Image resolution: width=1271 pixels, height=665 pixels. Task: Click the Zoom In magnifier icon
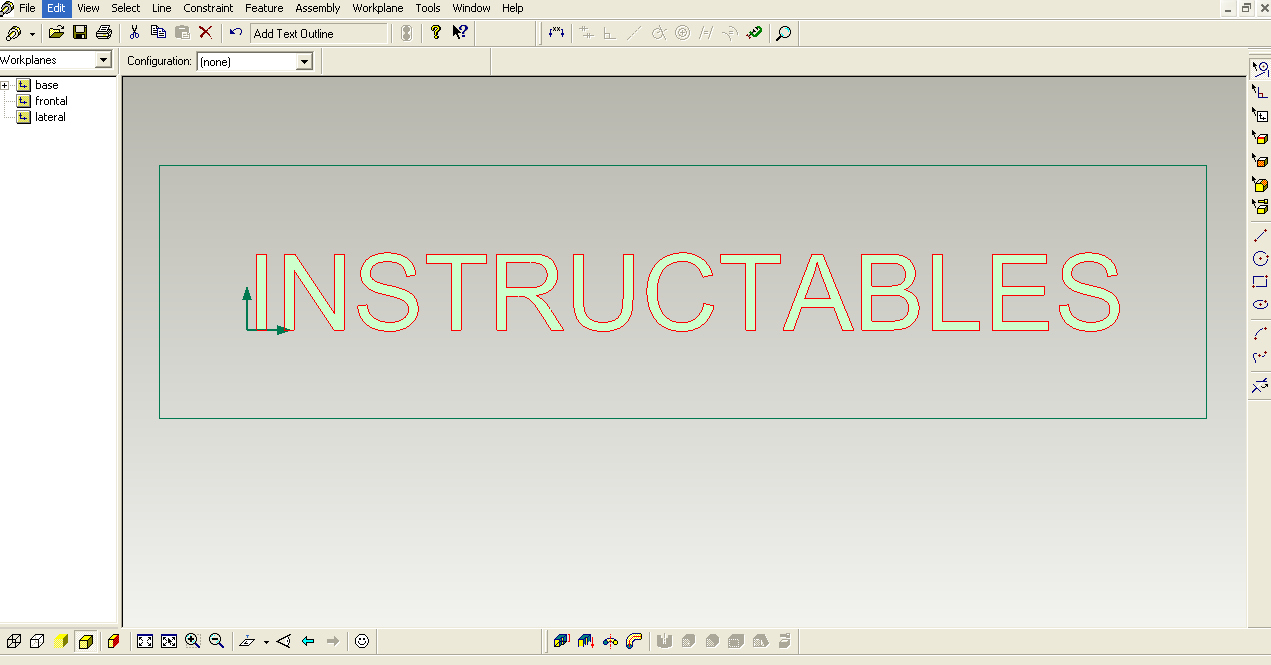192,641
